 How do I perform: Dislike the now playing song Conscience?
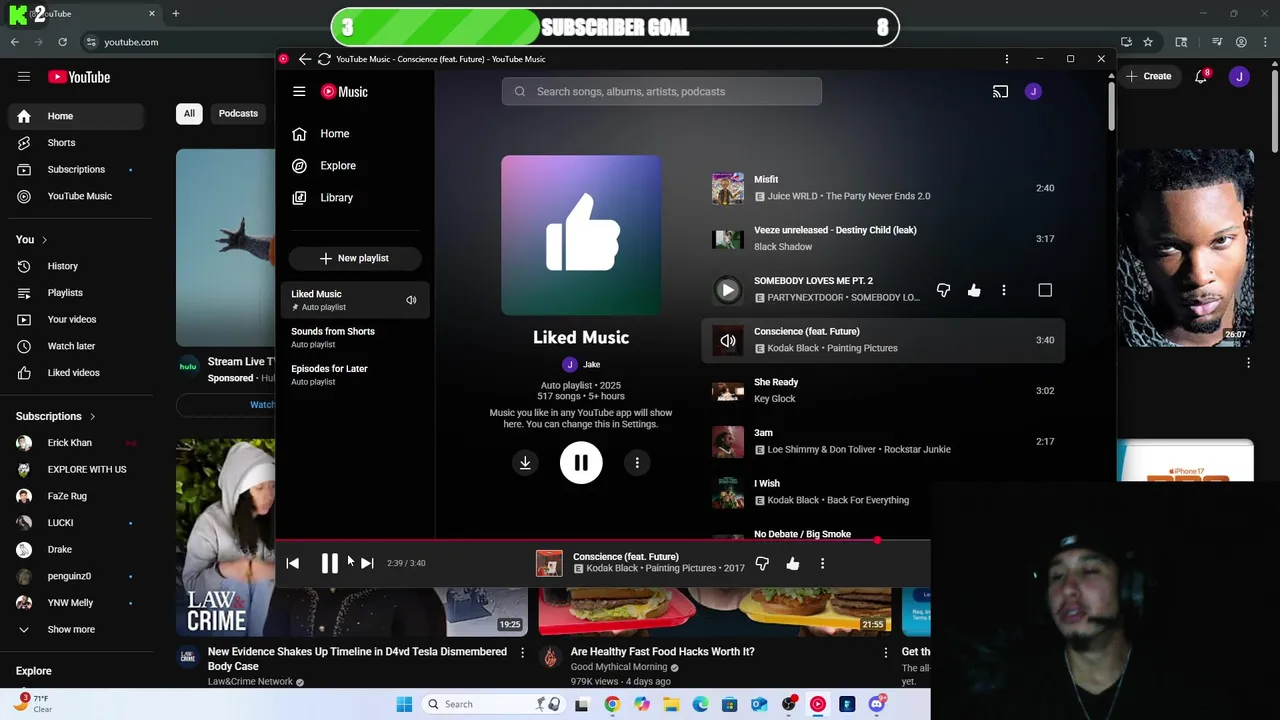762,564
